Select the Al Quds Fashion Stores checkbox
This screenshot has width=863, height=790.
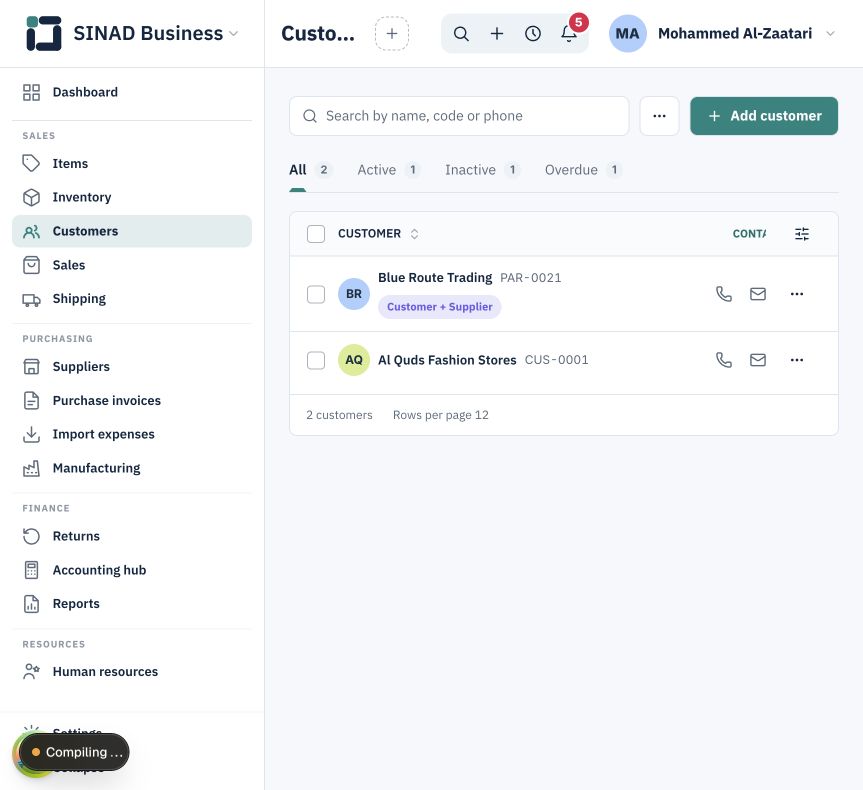316,361
